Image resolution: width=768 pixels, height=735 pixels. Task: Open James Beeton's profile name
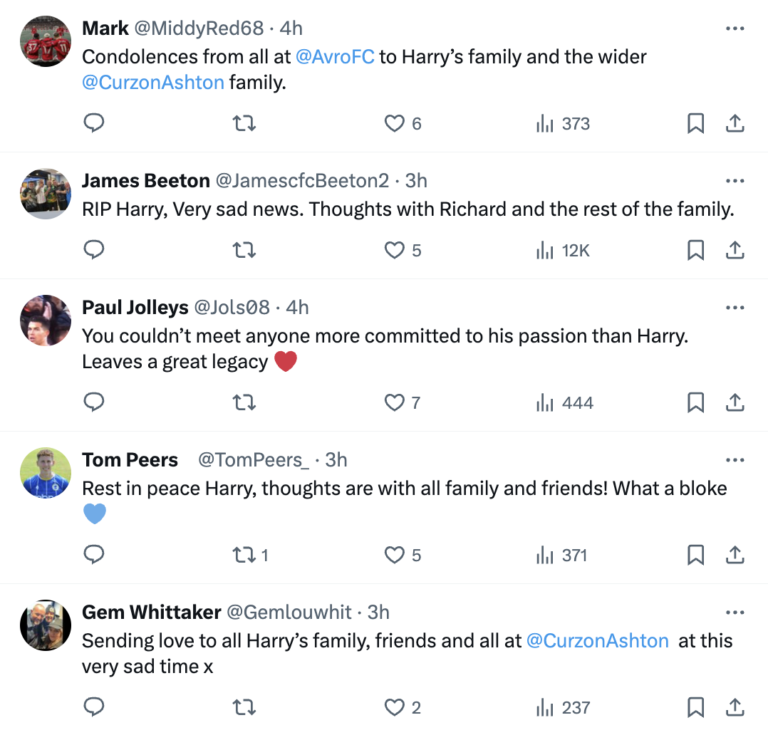145,181
